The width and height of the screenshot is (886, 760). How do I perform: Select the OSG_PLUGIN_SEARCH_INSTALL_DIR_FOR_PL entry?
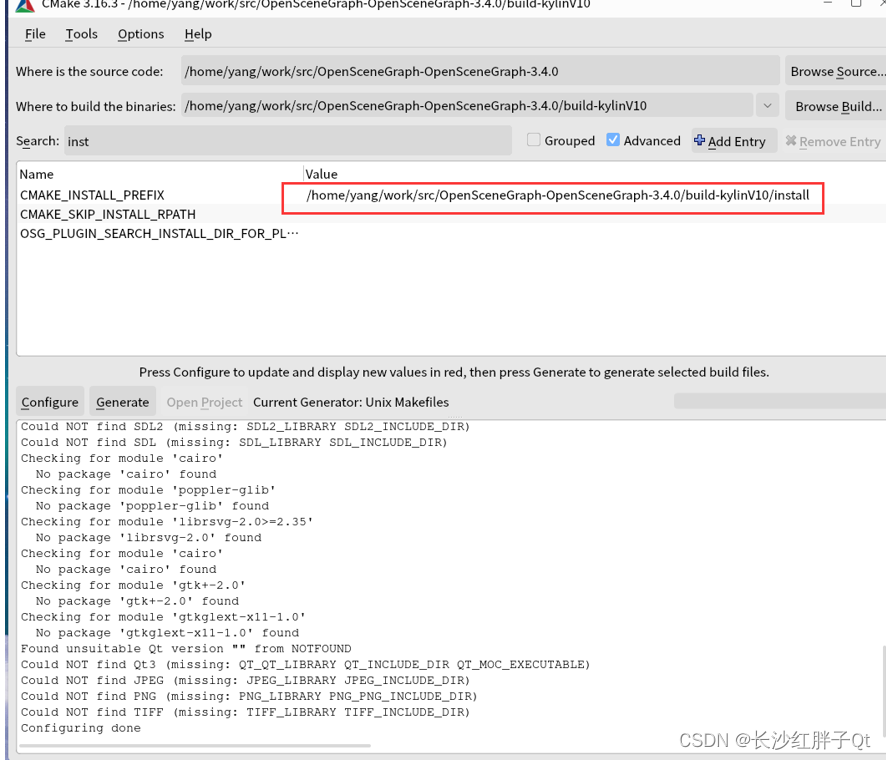pyautogui.click(x=159, y=233)
